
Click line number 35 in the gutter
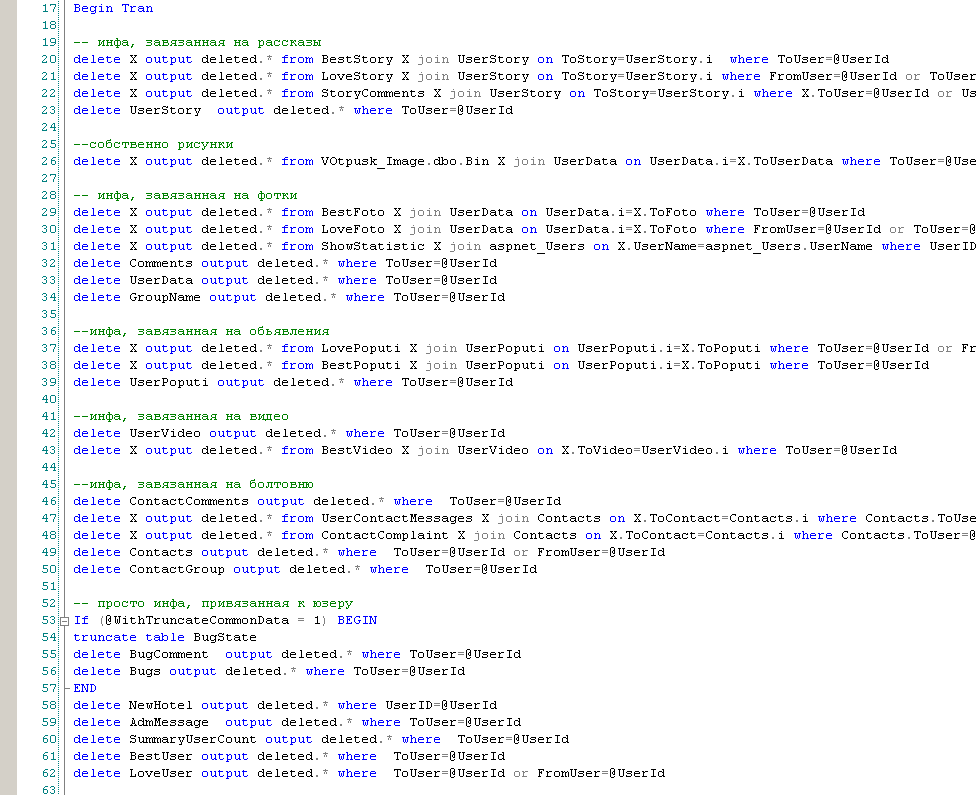point(49,314)
